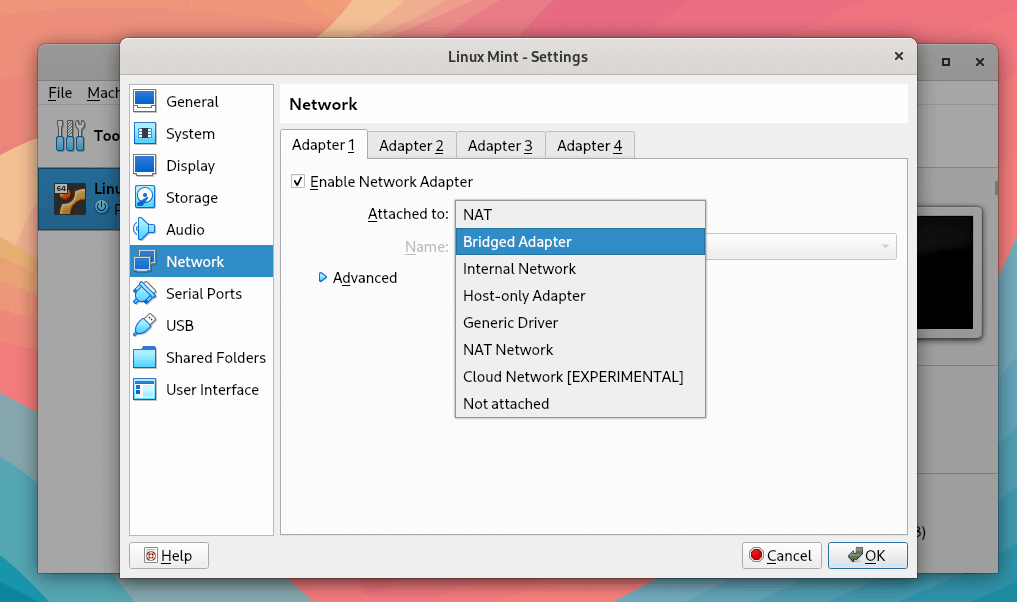This screenshot has width=1017, height=602.
Task: Select the User Interface icon
Action: [x=145, y=390]
